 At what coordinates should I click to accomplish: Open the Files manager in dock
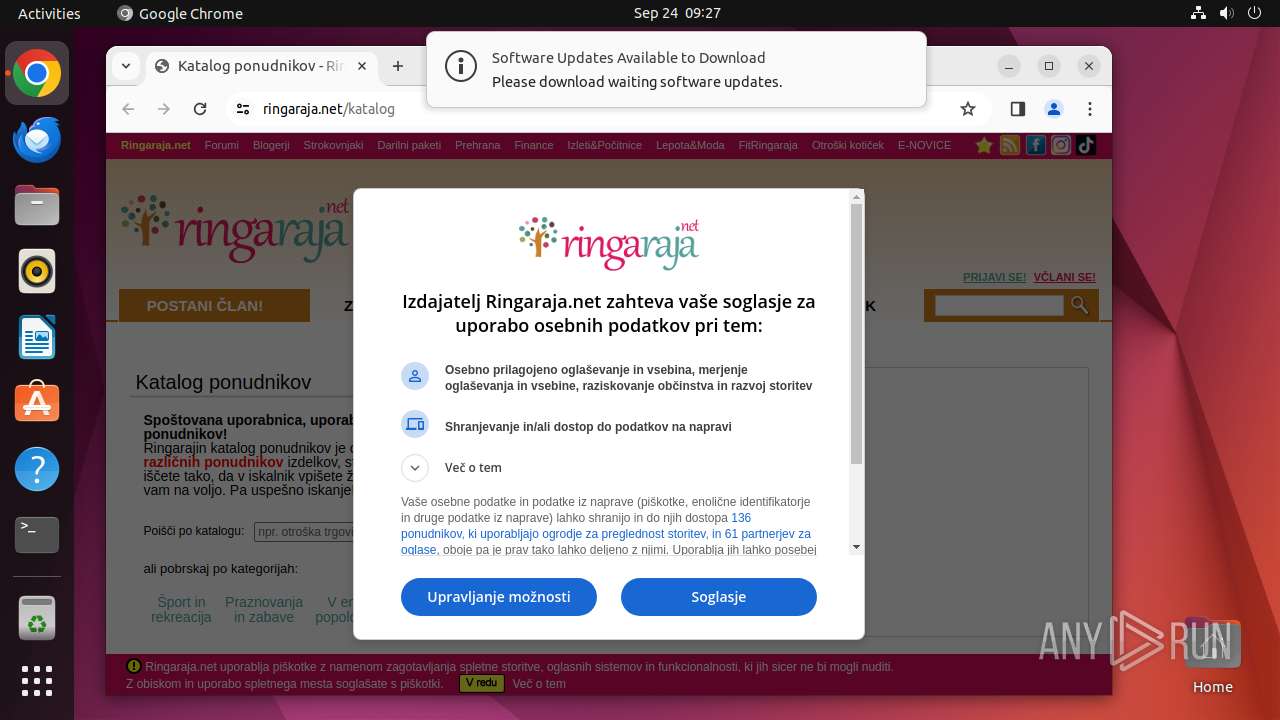37,205
